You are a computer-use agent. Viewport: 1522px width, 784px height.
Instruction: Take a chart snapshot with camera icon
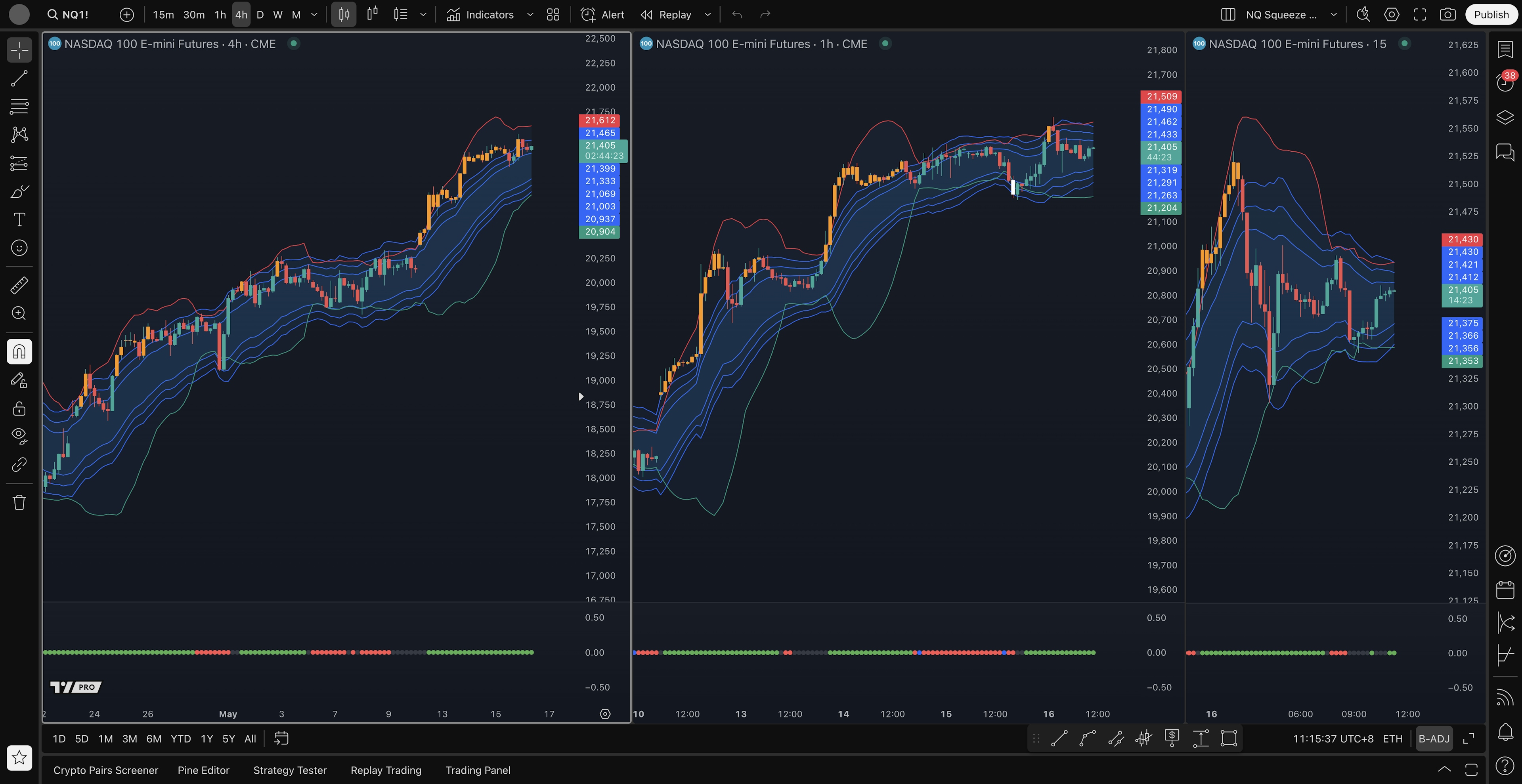(1447, 15)
